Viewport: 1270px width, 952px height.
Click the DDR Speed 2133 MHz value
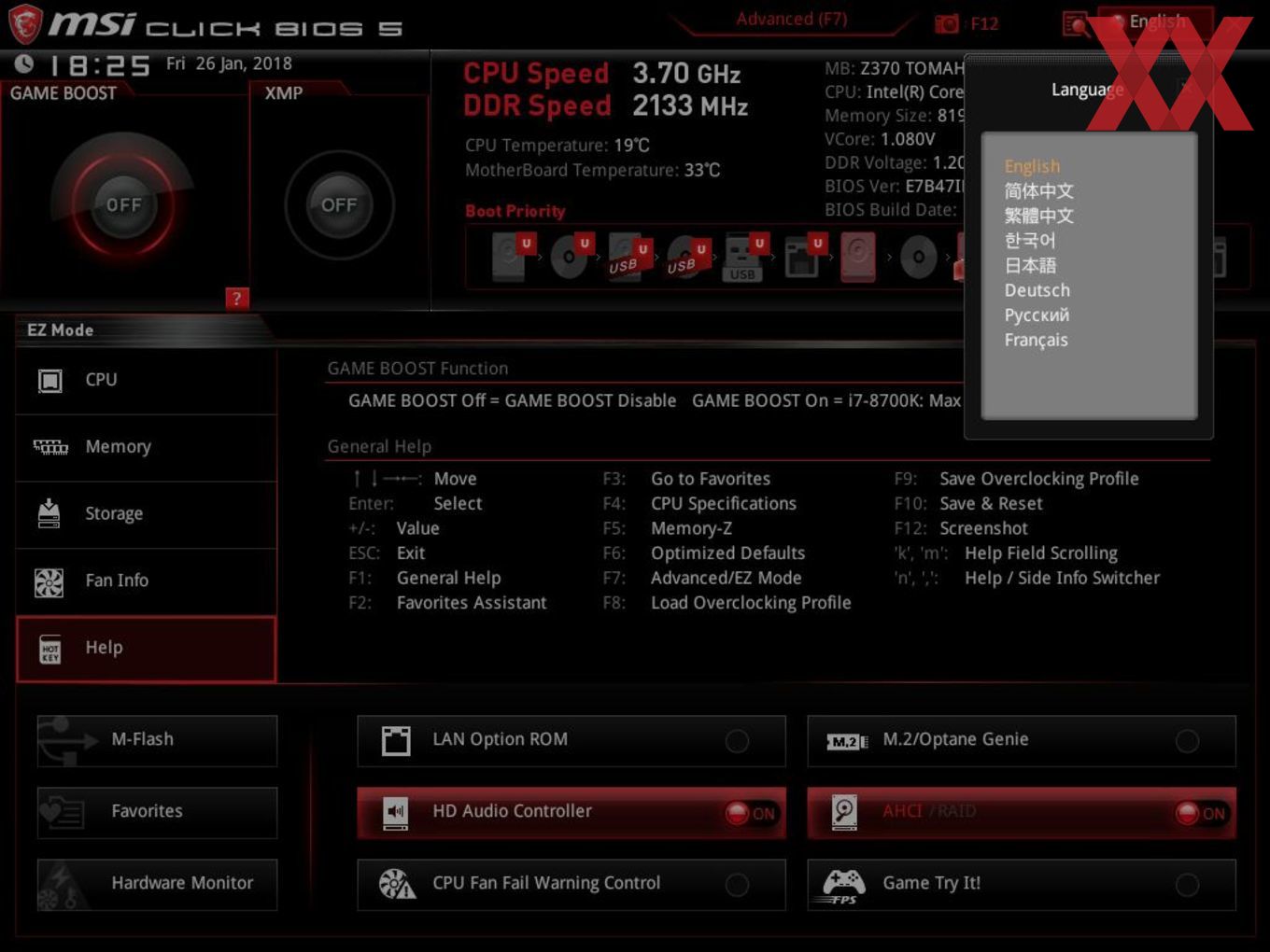(690, 106)
